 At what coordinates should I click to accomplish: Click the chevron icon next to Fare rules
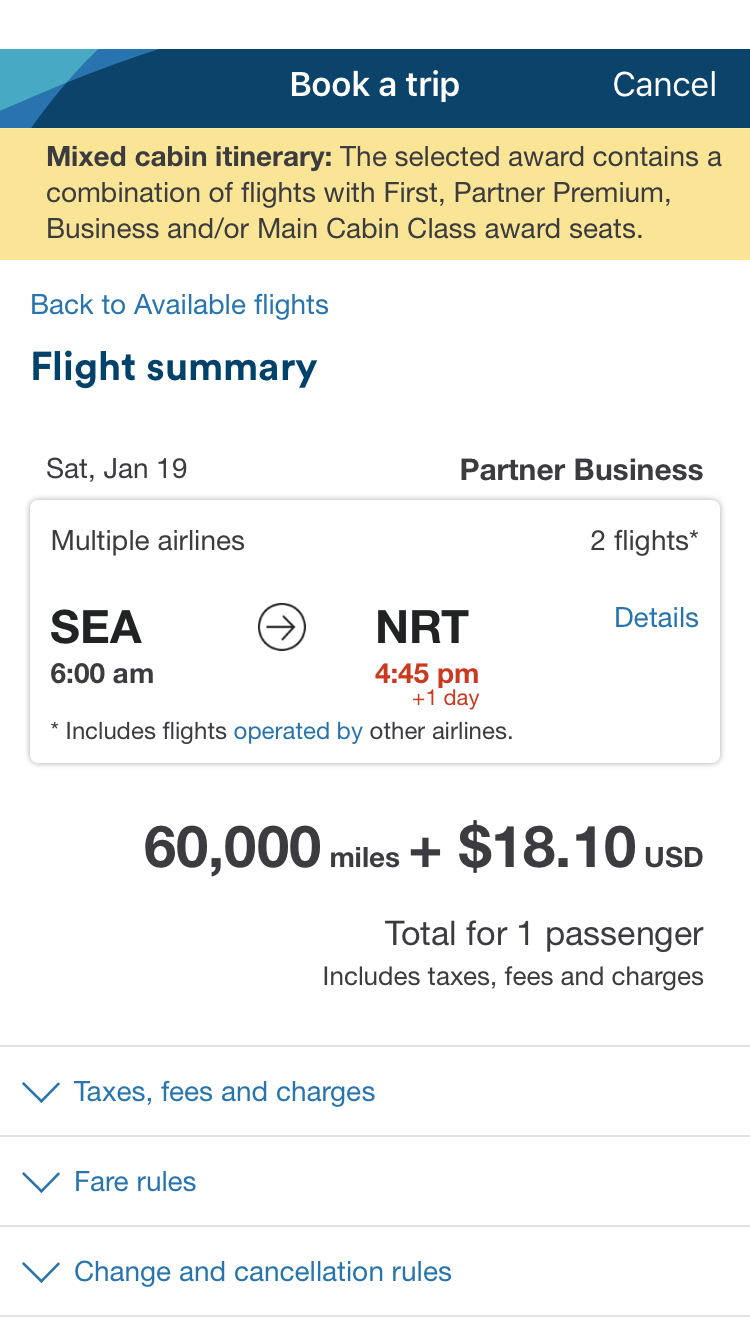tap(41, 1182)
